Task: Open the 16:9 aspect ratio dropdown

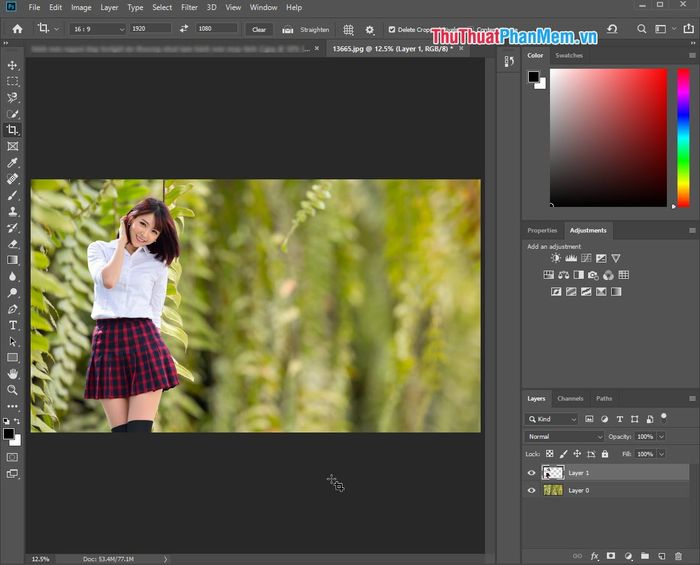Action: pyautogui.click(x=98, y=29)
